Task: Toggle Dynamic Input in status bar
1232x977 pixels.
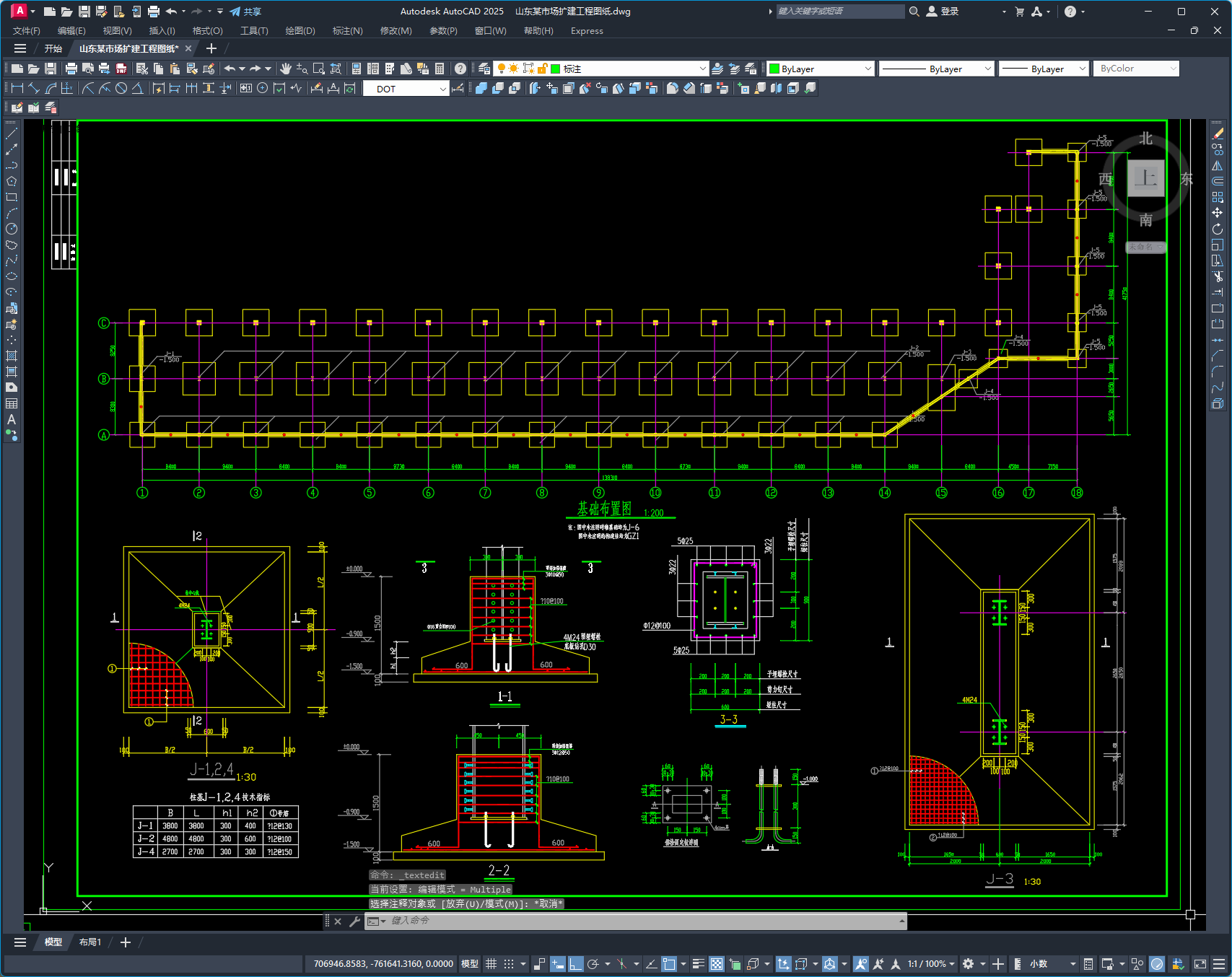Action: pyautogui.click(x=557, y=963)
